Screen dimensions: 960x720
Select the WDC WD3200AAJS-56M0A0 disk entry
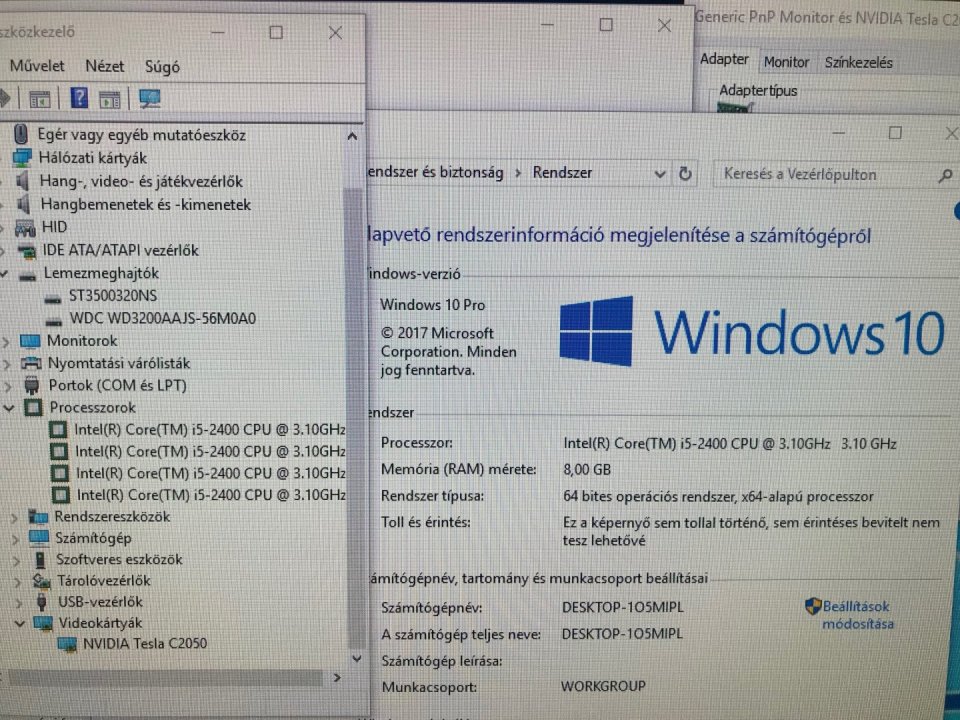(x=163, y=319)
